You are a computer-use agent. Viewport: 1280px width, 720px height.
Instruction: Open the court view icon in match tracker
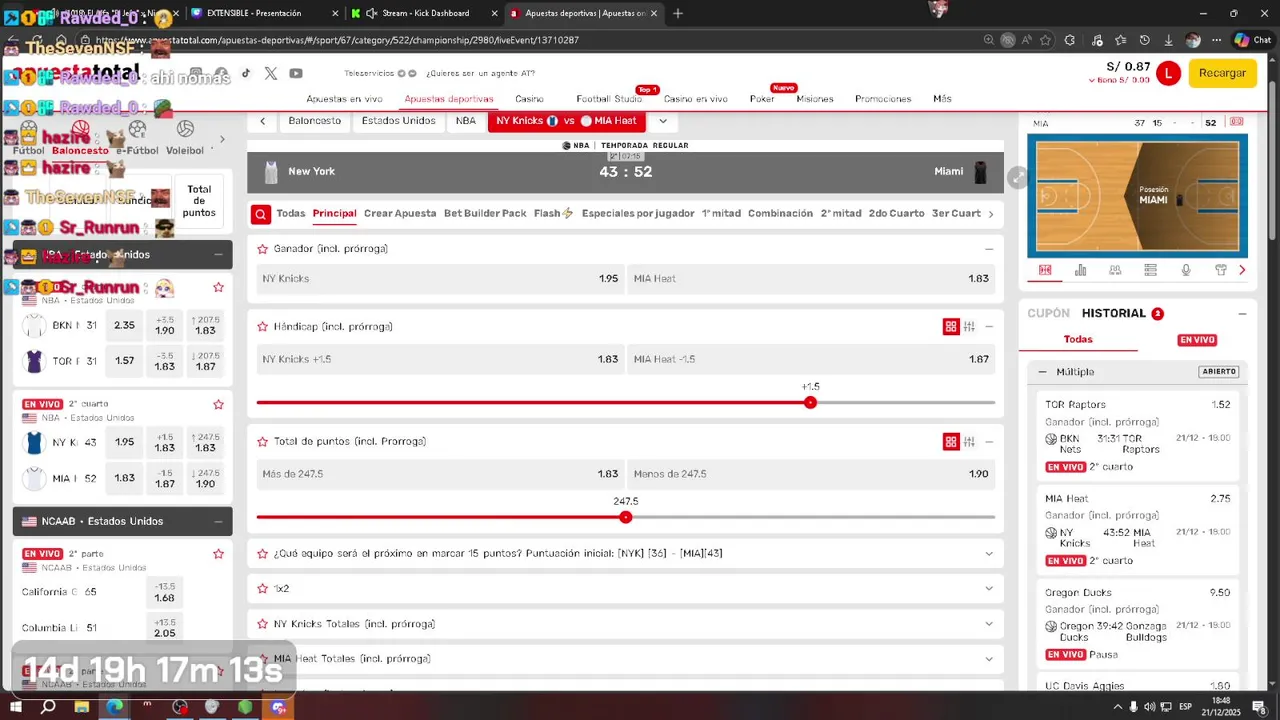click(x=1045, y=270)
